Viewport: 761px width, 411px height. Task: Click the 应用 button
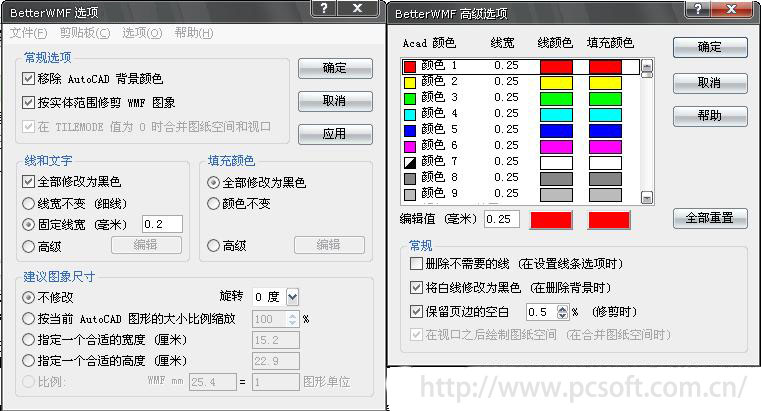coord(334,134)
